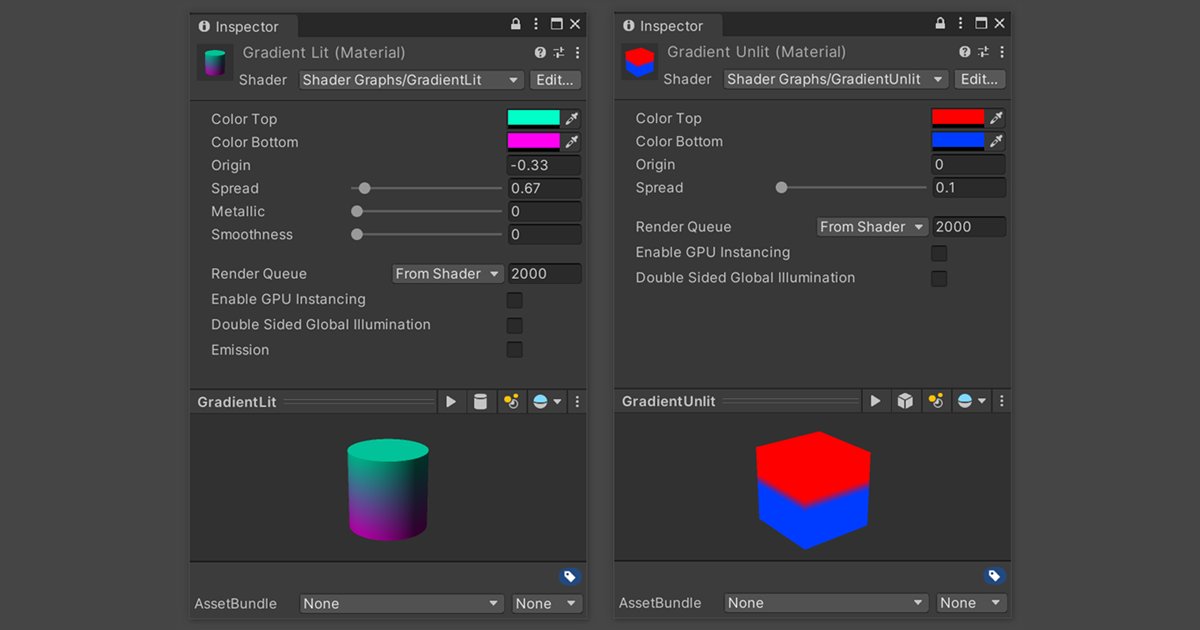Screen dimensions: 1200x630
Task: Click the Gradient Lit material thumbnail icon
Action: click(215, 64)
